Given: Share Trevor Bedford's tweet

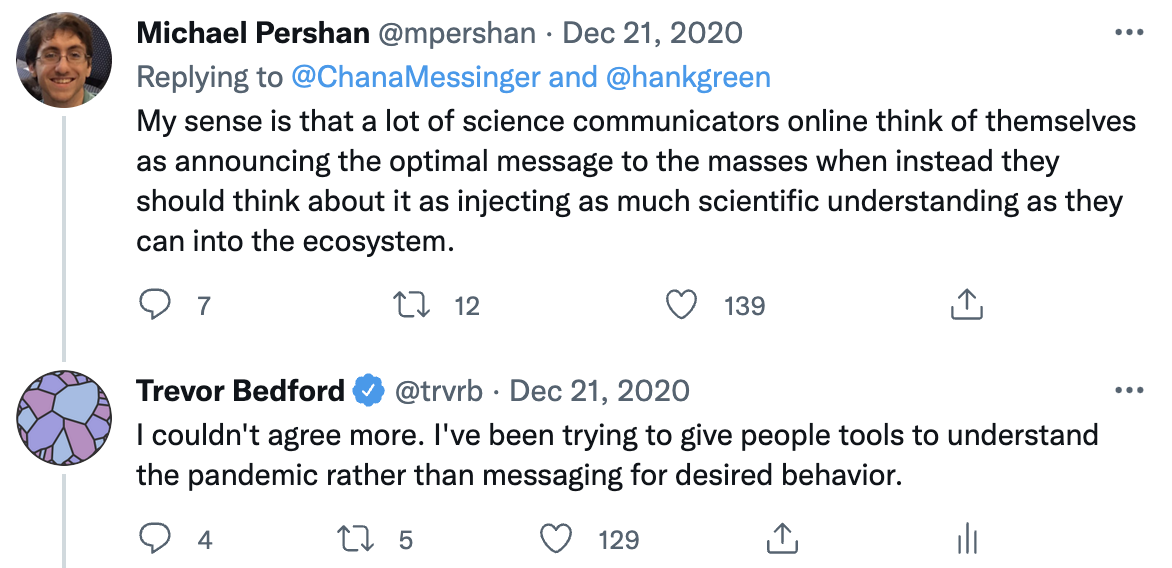Looking at the screenshot, I should coord(780,540).
